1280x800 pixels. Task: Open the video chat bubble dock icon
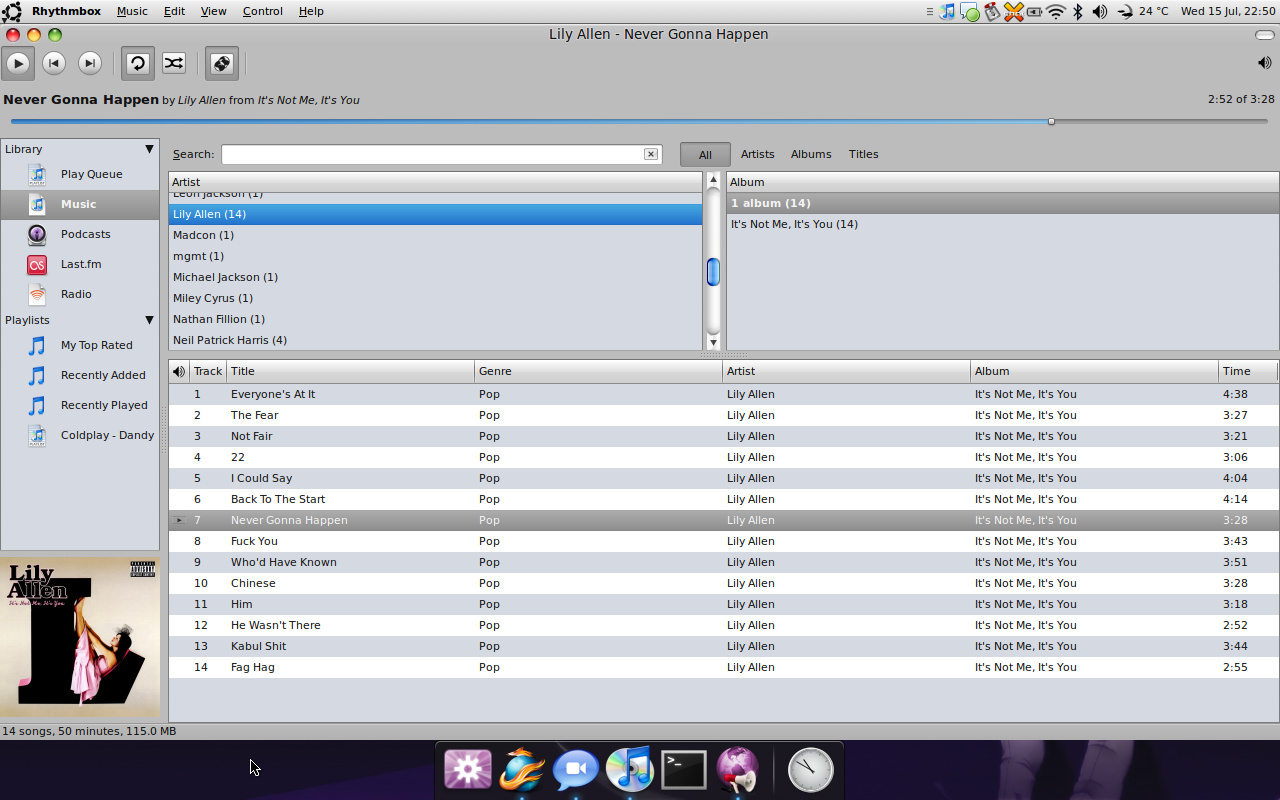(x=575, y=769)
